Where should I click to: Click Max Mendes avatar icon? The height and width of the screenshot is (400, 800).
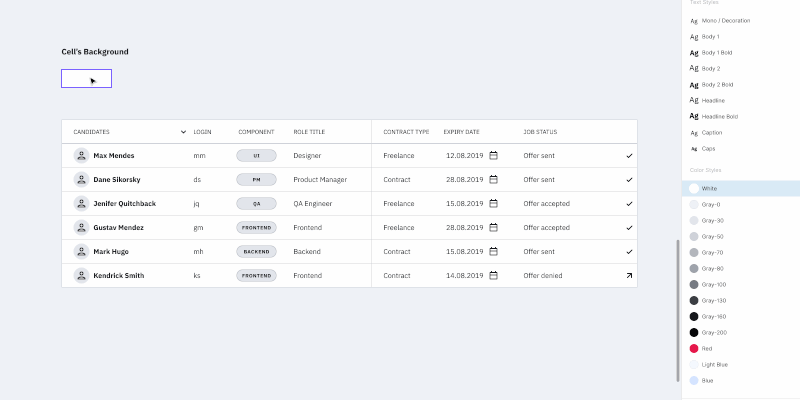click(81, 156)
